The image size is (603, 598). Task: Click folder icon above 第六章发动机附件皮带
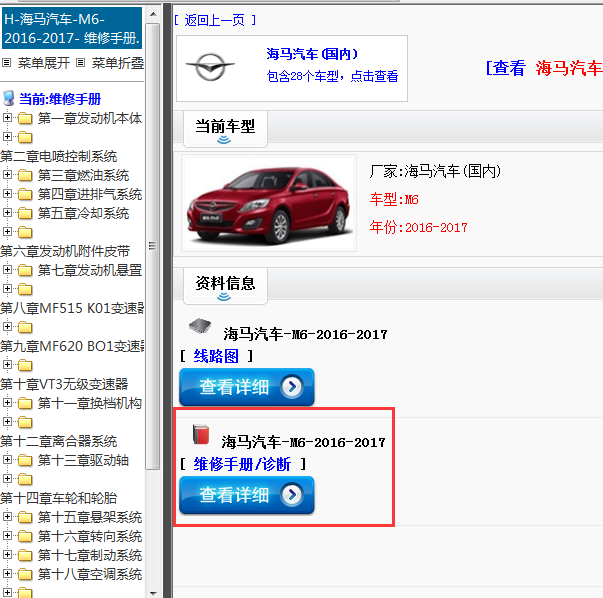25,232
